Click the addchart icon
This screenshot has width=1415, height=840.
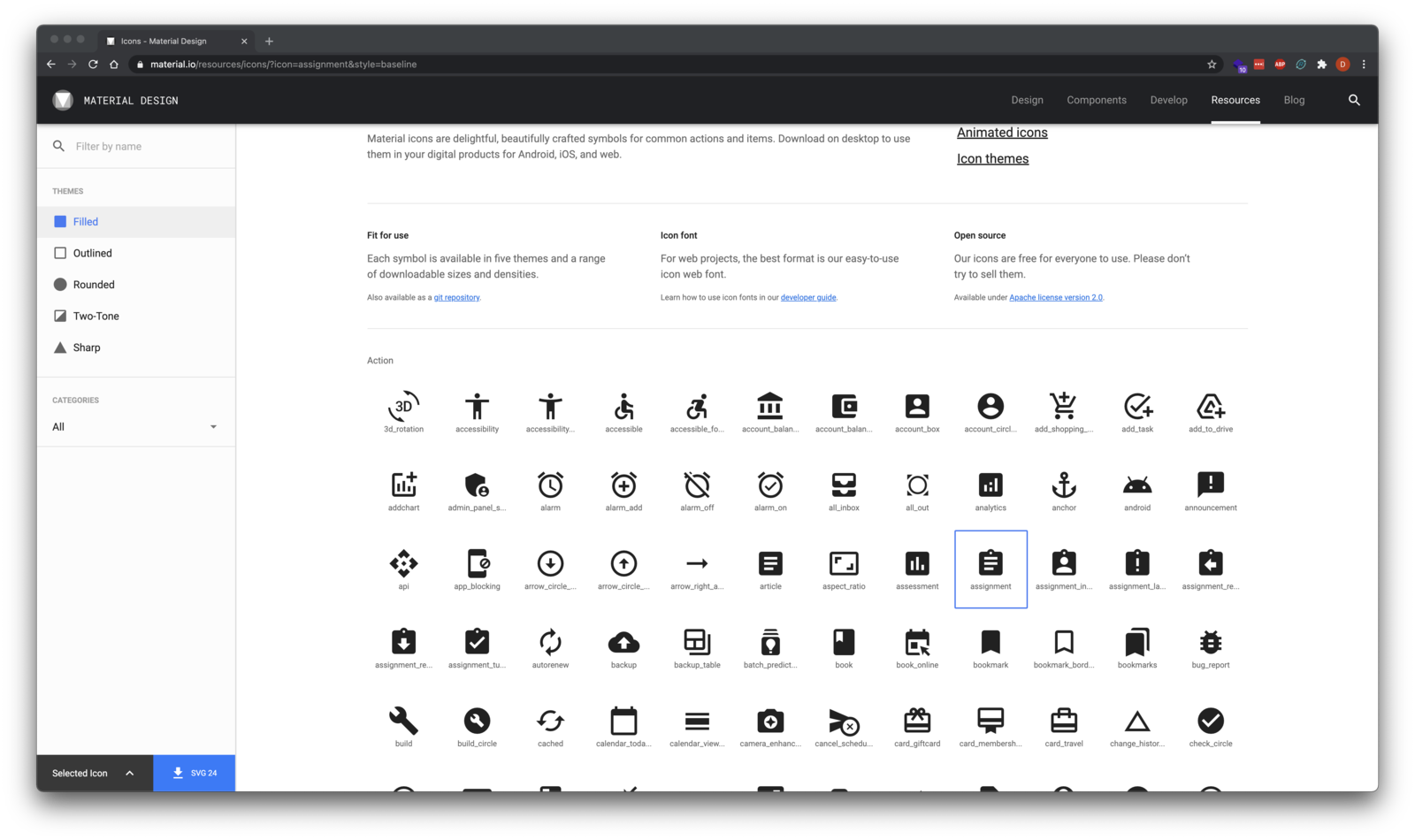tap(403, 485)
